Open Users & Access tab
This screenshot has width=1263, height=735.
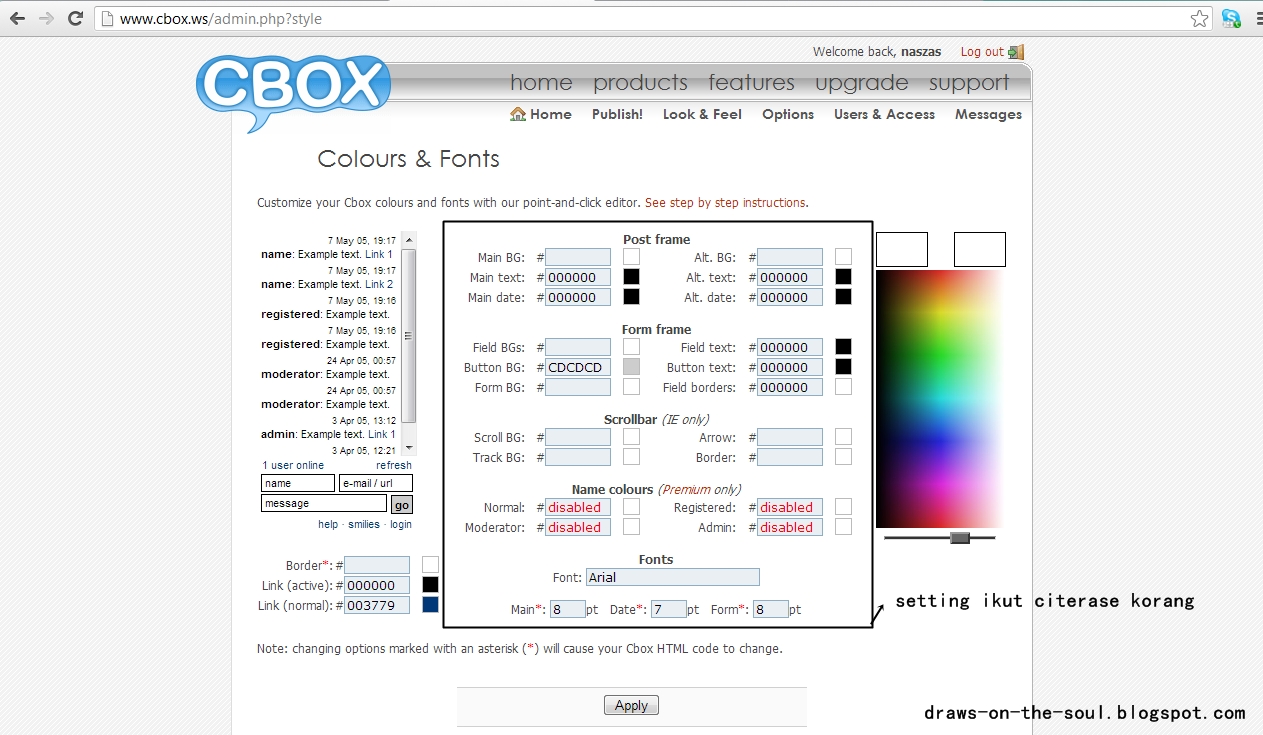(x=884, y=114)
